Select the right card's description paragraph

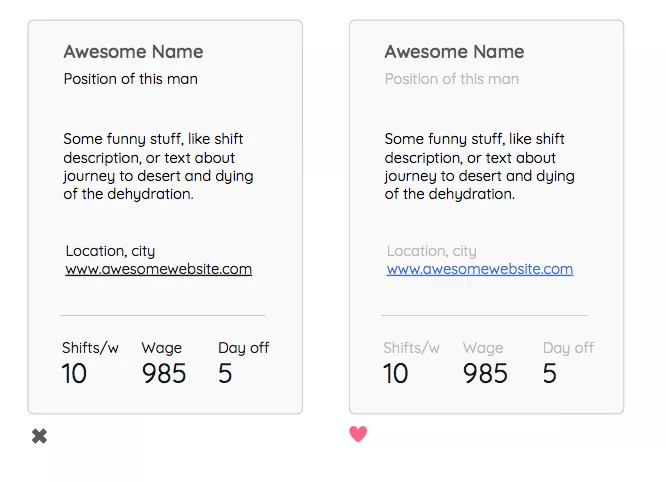tap(479, 167)
